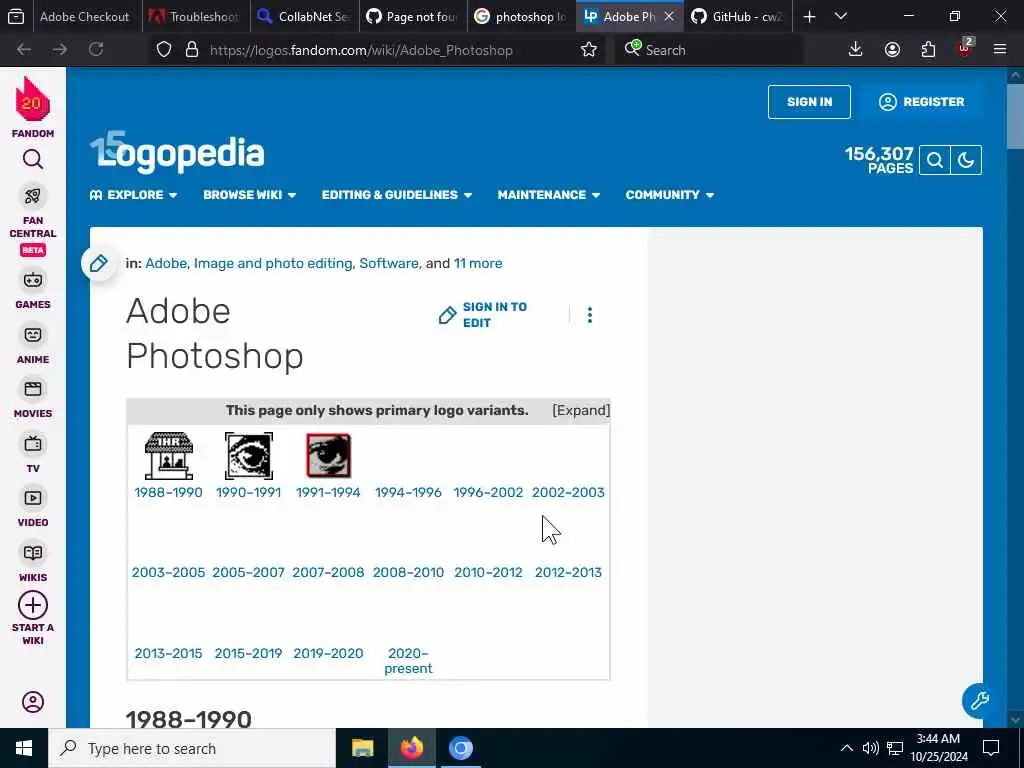This screenshot has height=768, width=1024.
Task: Click the site security lock icon
Action: point(192,50)
